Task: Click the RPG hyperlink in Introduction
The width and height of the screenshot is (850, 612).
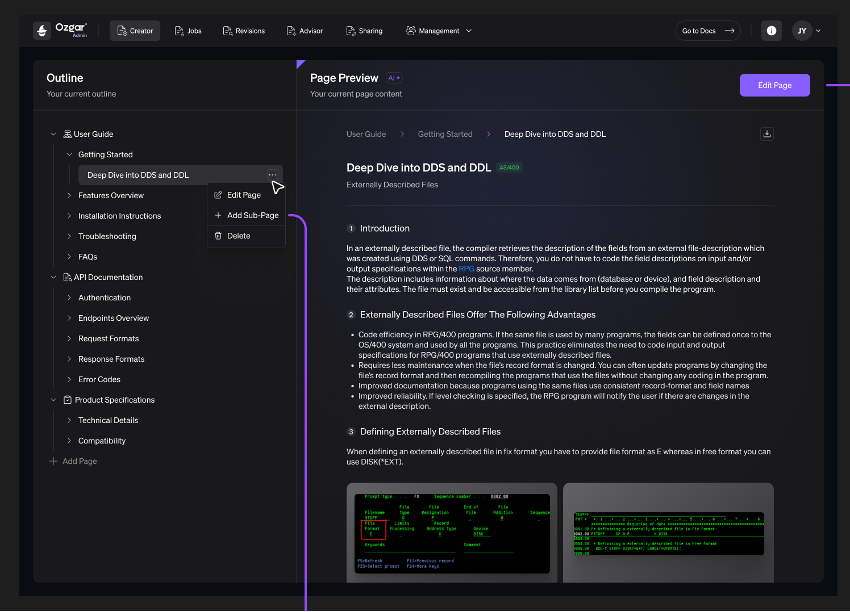Action: (466, 269)
